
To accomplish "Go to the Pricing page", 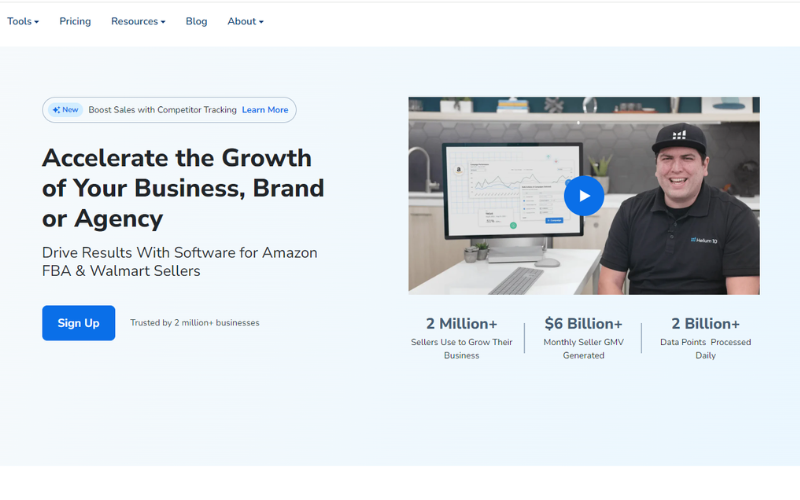I will 75,21.
